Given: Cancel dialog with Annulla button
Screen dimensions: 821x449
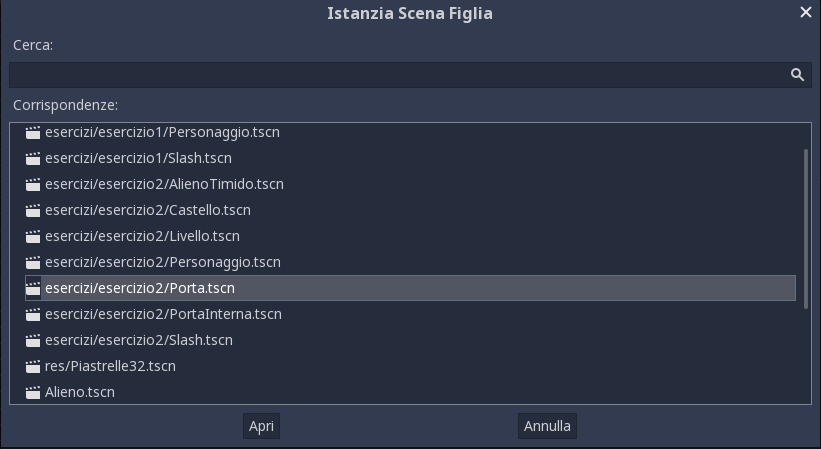Looking at the screenshot, I should pos(547,426).
